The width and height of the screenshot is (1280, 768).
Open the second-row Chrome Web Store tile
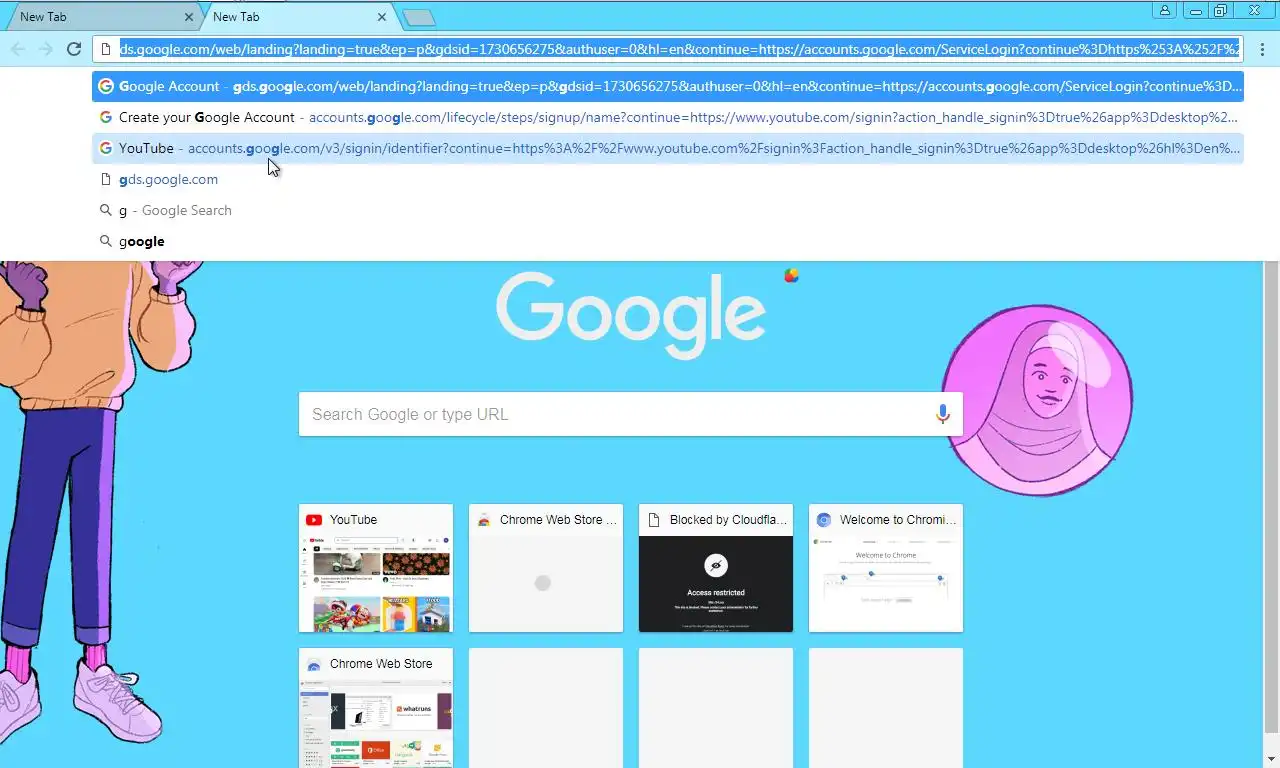coord(376,708)
